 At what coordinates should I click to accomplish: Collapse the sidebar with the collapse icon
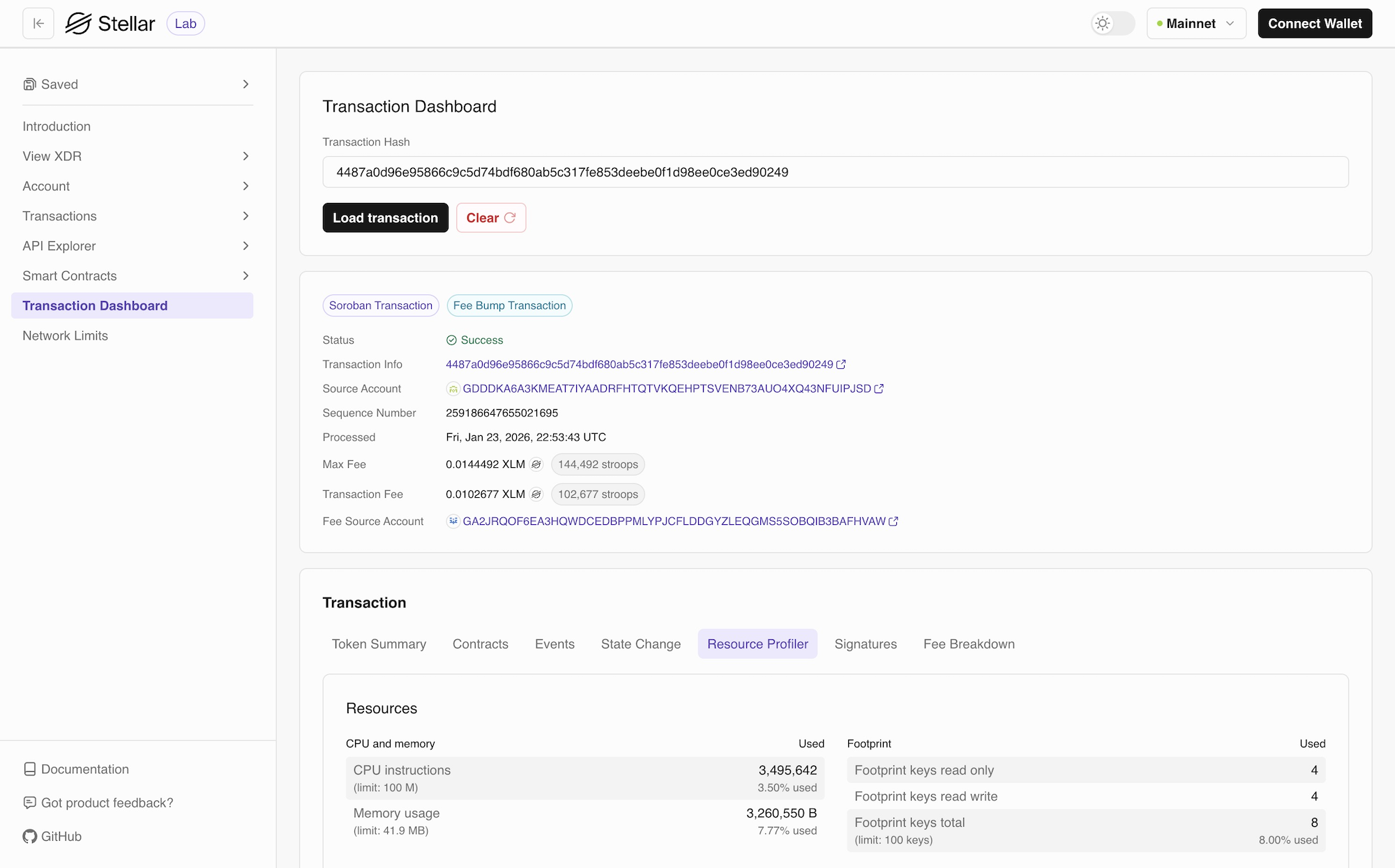38,23
